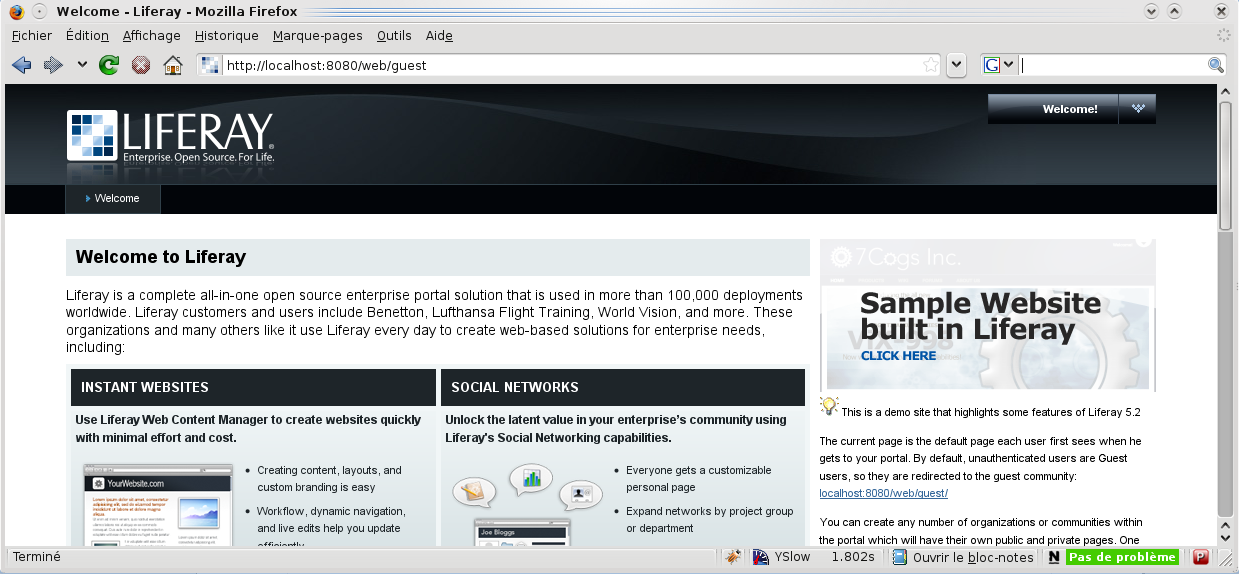Screen dimensions: 1239x574
Task: Click the Welcome to Liferay heading
Action: click(161, 257)
